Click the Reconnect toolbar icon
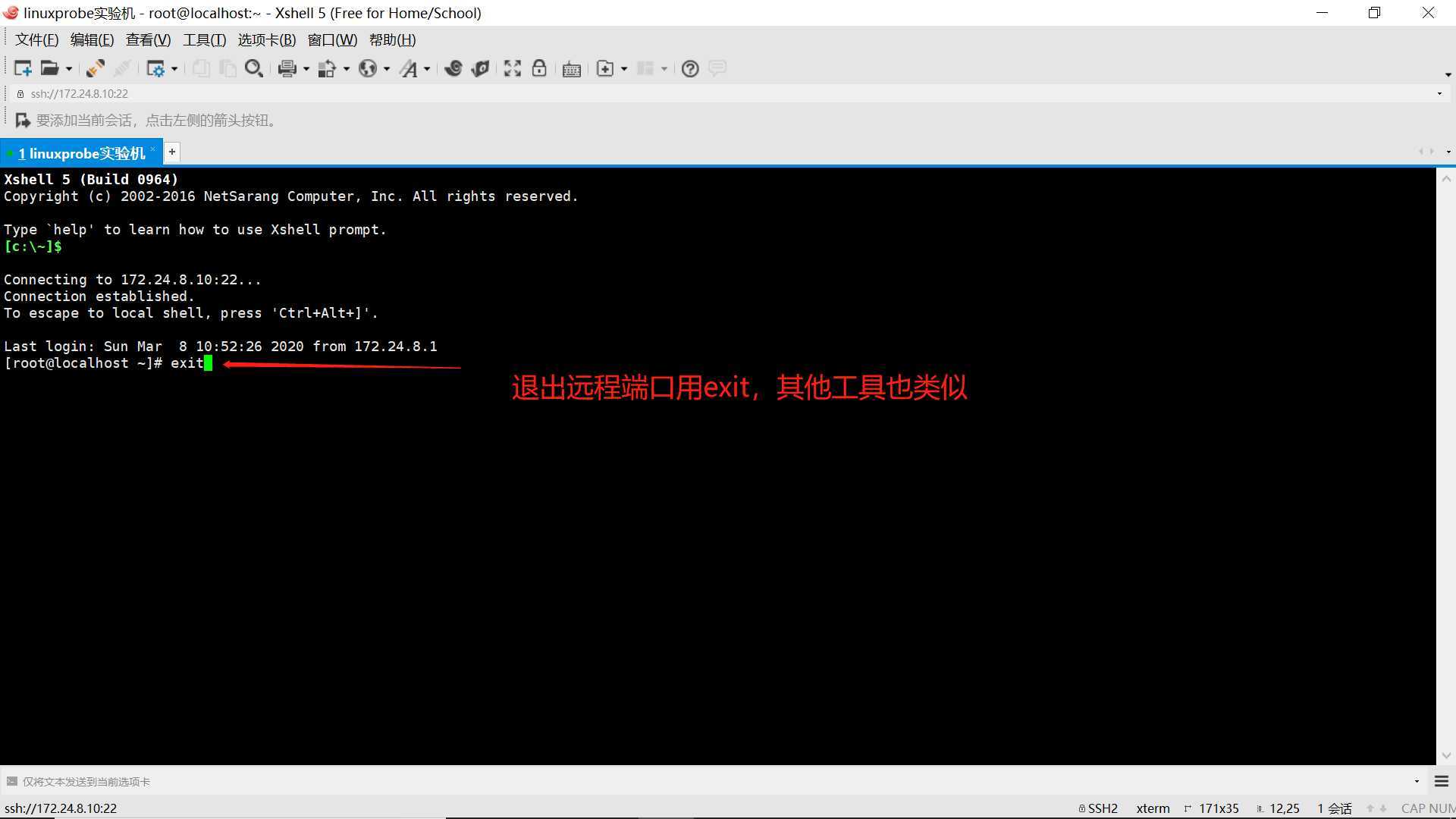Screen dimensions: 1456x819 95,68
